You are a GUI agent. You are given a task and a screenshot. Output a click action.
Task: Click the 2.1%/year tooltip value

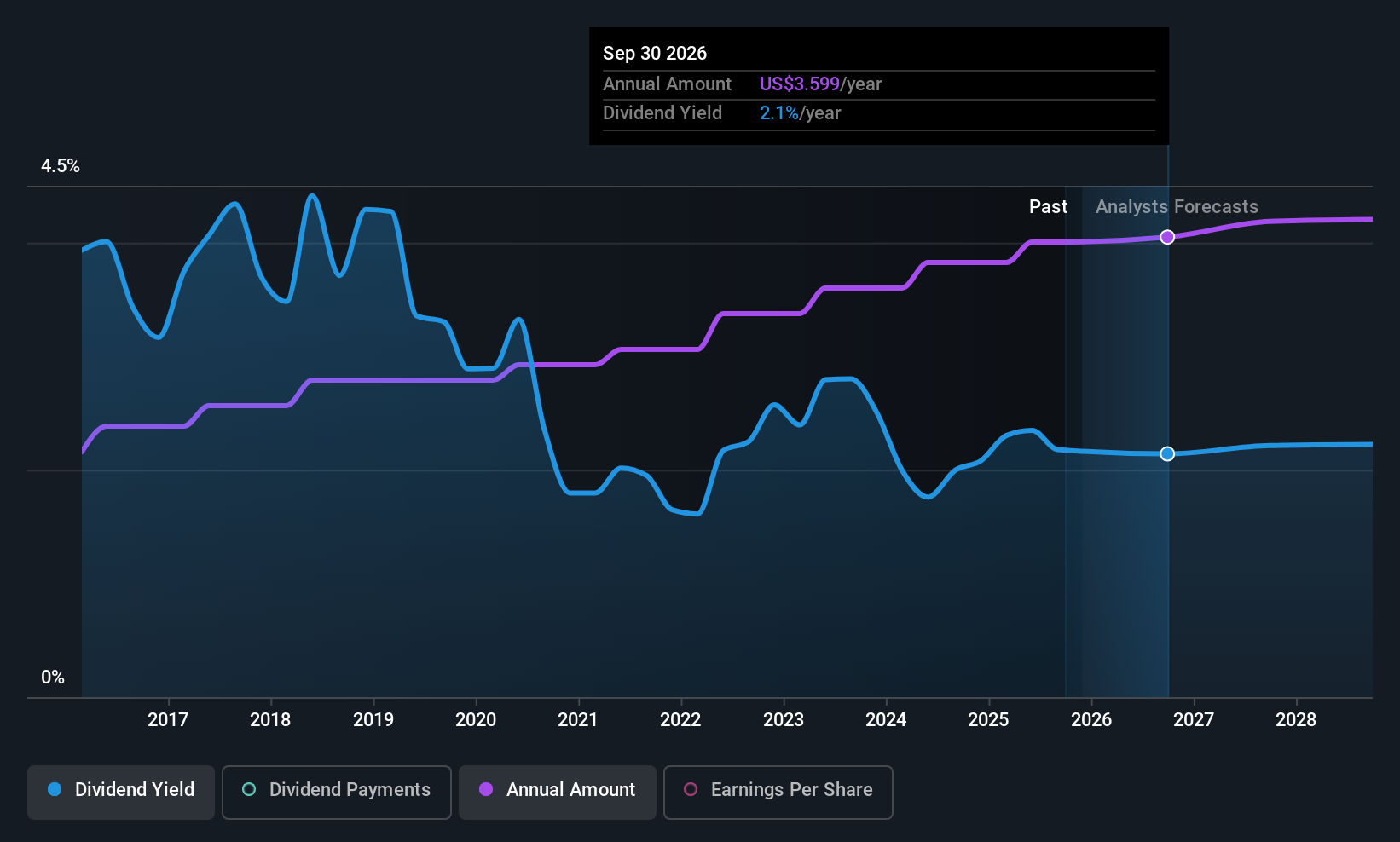point(800,113)
